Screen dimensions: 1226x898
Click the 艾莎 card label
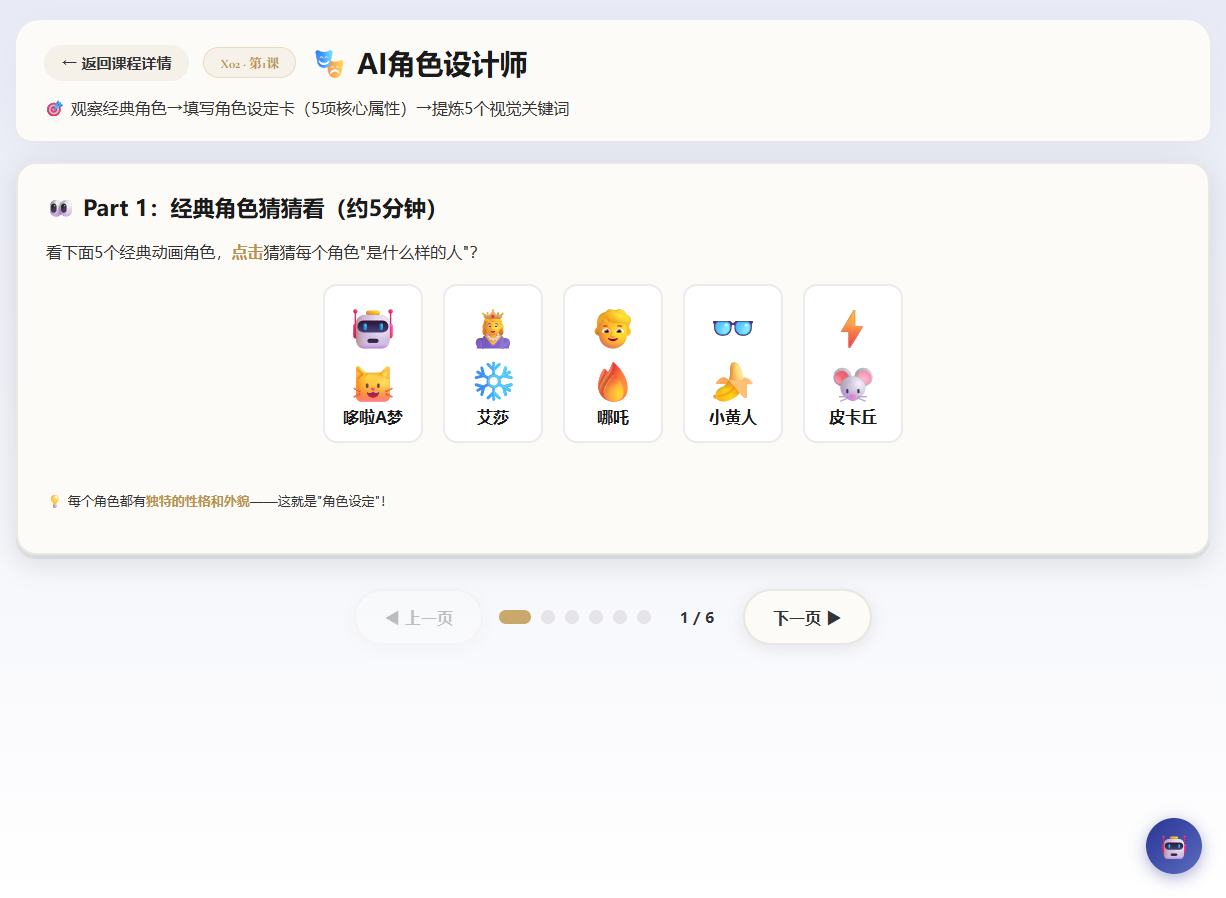(493, 417)
